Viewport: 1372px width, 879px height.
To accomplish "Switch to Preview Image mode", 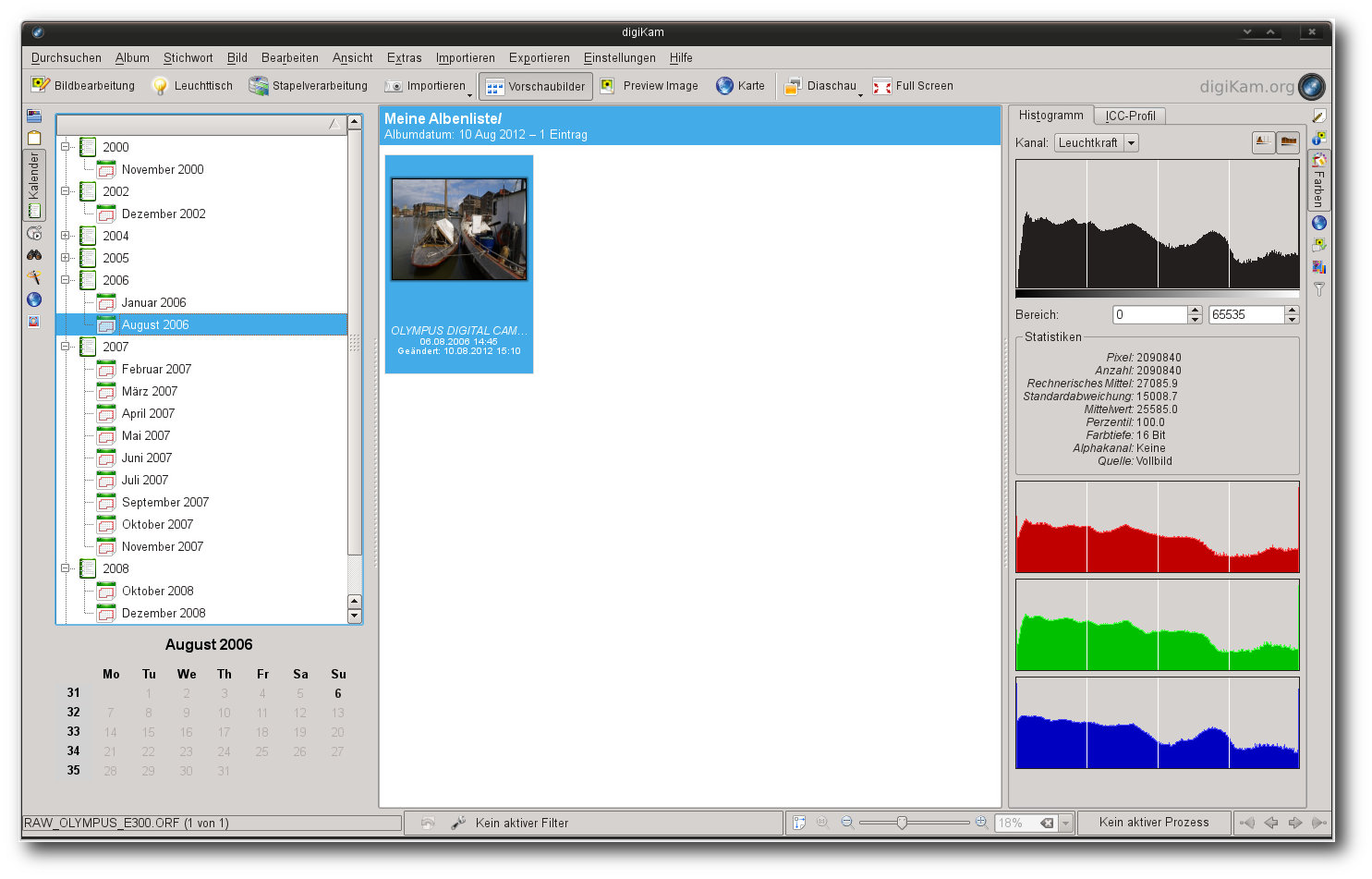I will tap(649, 86).
